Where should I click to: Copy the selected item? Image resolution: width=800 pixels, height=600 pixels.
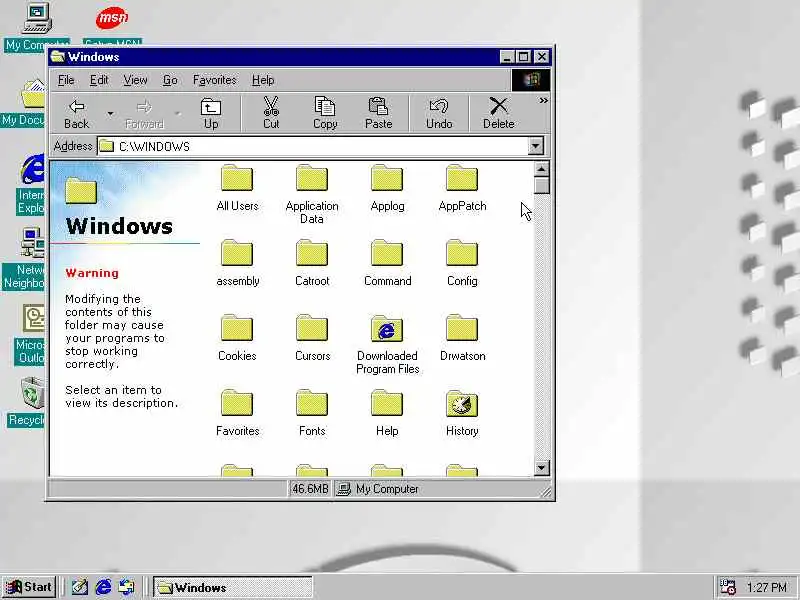click(x=325, y=113)
